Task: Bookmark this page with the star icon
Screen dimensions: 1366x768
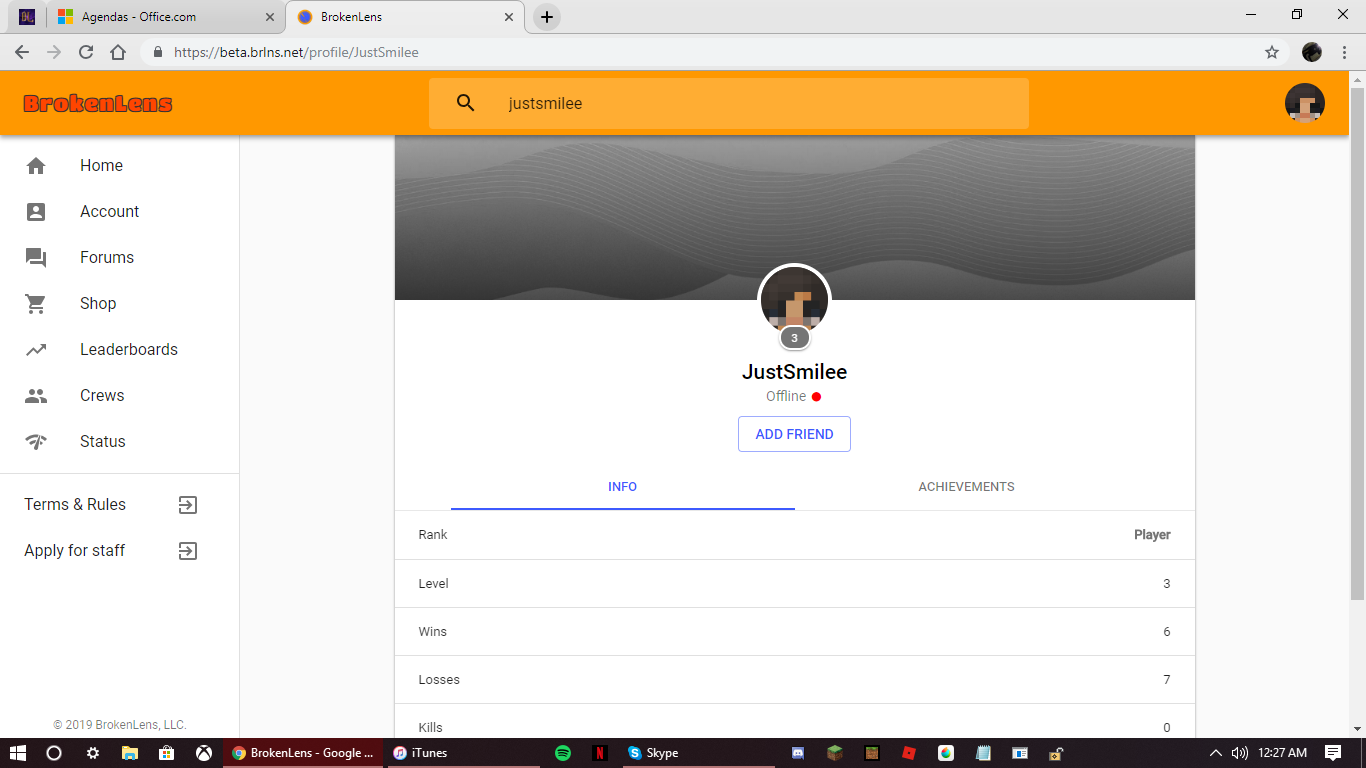Action: click(1272, 52)
